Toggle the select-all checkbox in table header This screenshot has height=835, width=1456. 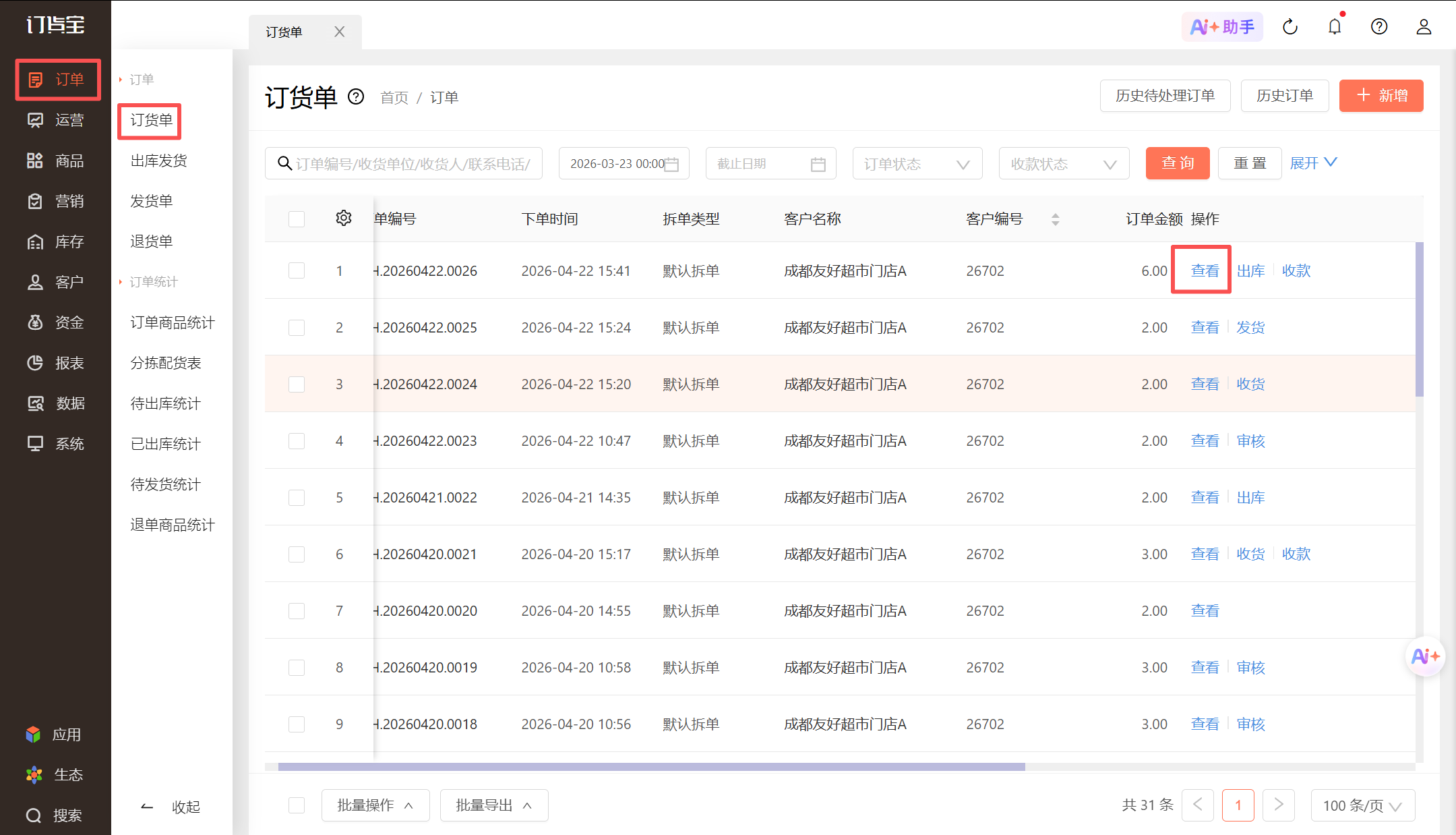pyautogui.click(x=297, y=219)
